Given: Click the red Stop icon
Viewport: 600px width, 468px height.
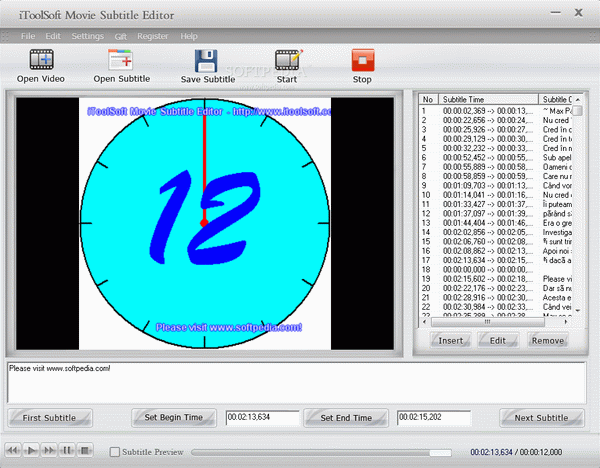Looking at the screenshot, I should point(363,60).
